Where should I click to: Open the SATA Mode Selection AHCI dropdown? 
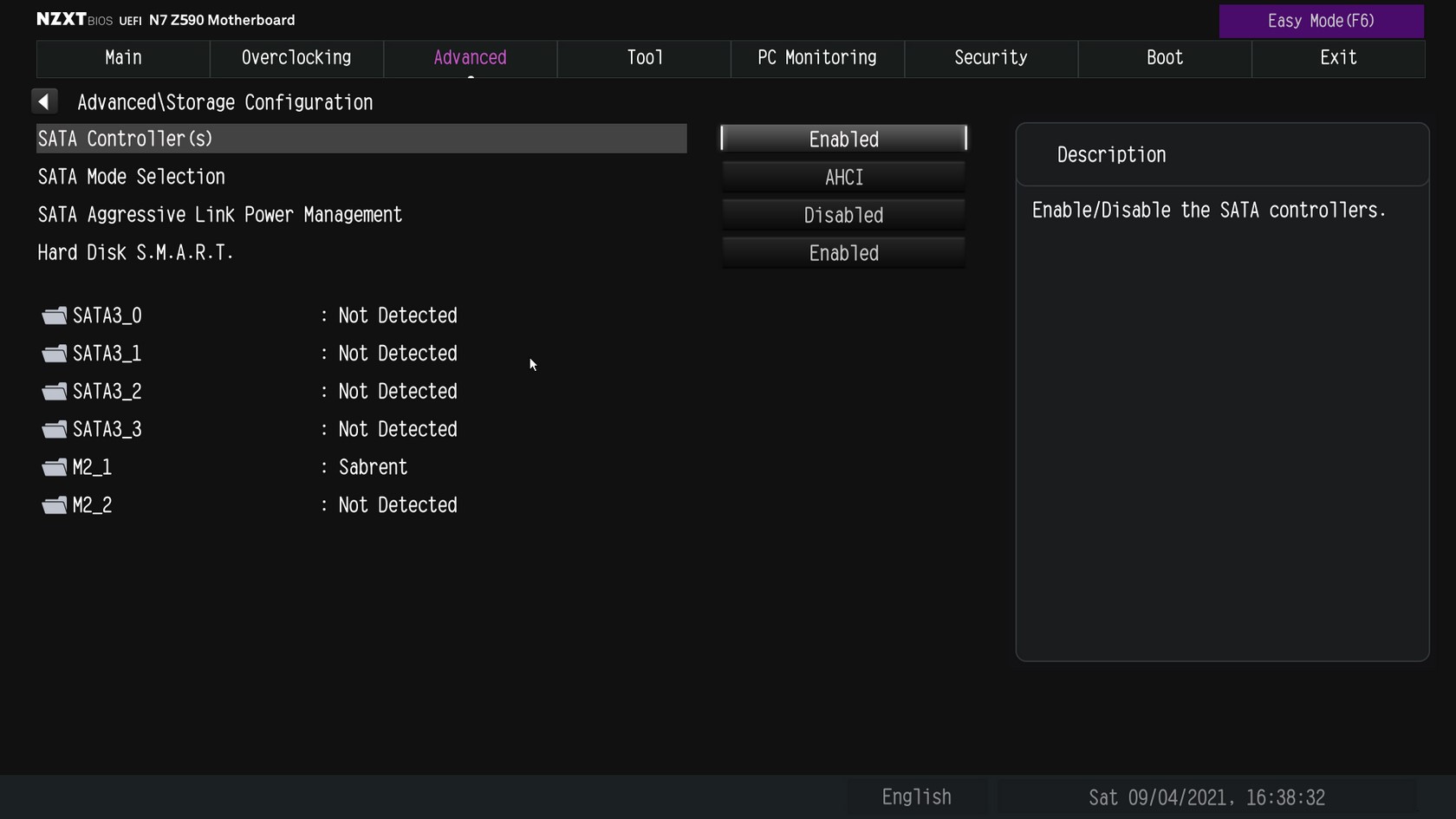point(843,177)
